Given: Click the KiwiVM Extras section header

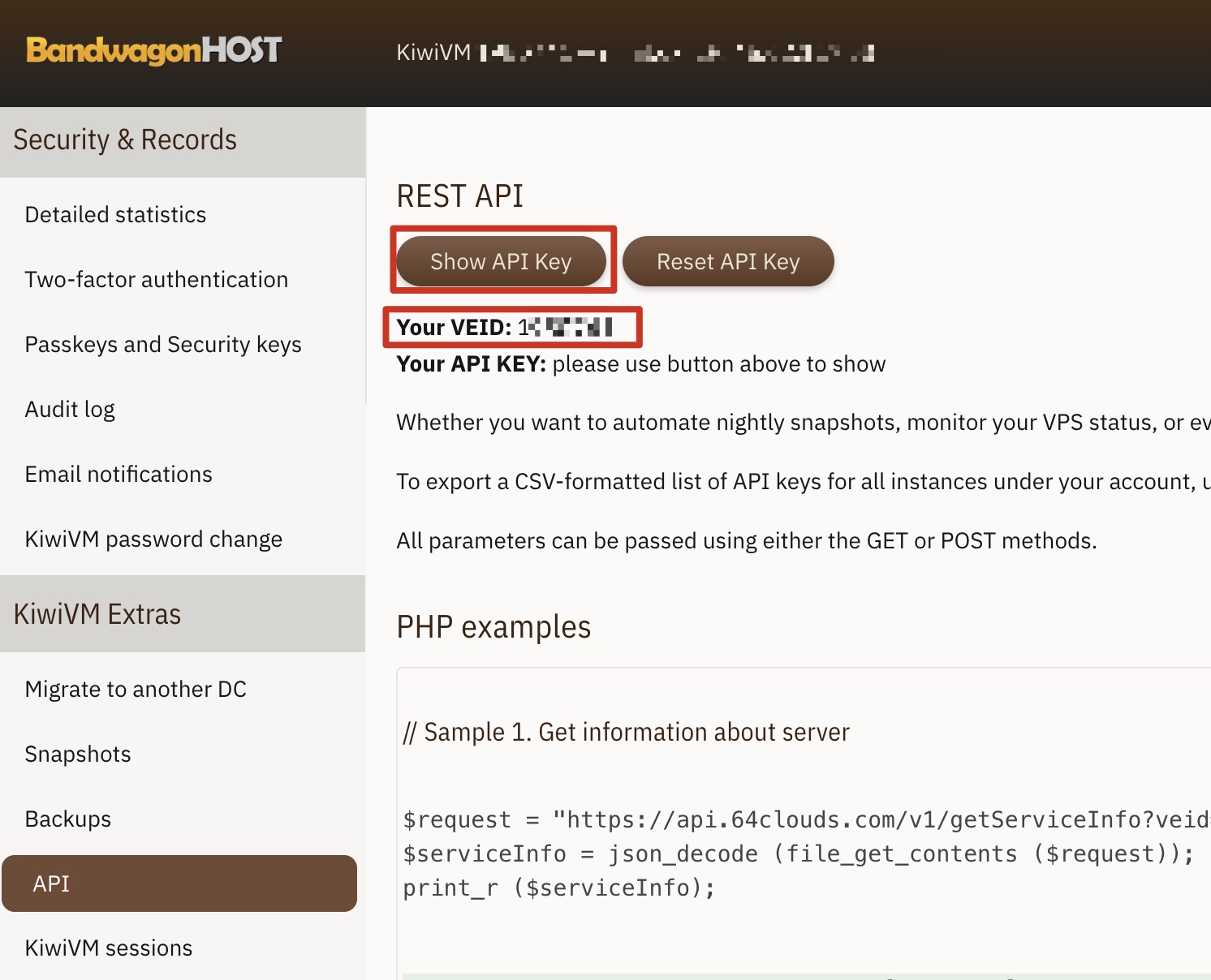Looking at the screenshot, I should (183, 614).
